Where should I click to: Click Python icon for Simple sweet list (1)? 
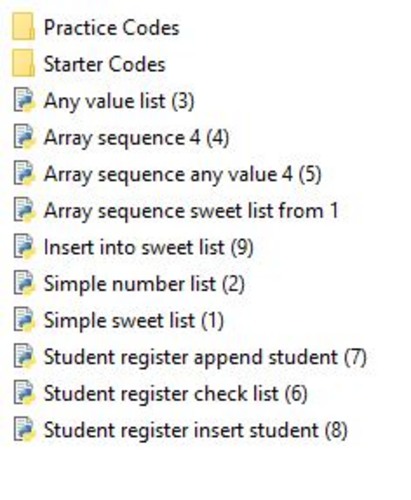pos(24,320)
